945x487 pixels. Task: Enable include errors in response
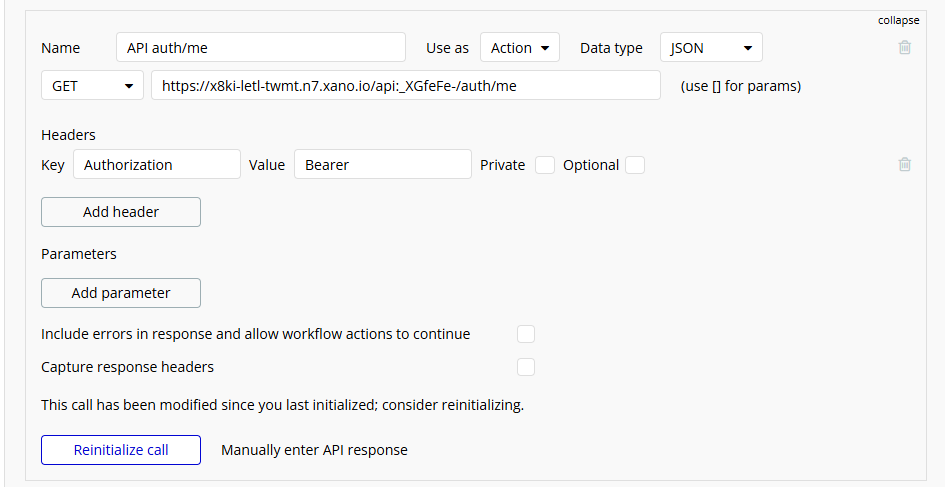pos(526,334)
